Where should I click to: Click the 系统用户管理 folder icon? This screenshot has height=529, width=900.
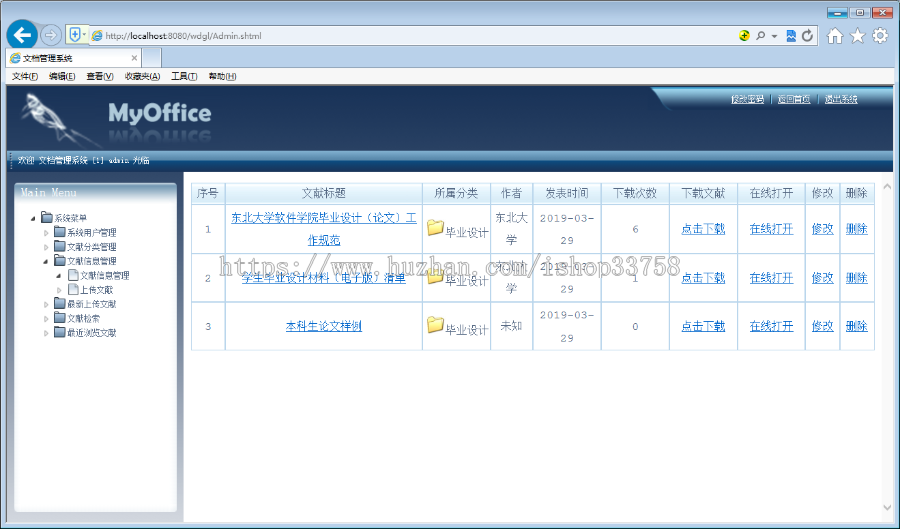(x=60, y=231)
